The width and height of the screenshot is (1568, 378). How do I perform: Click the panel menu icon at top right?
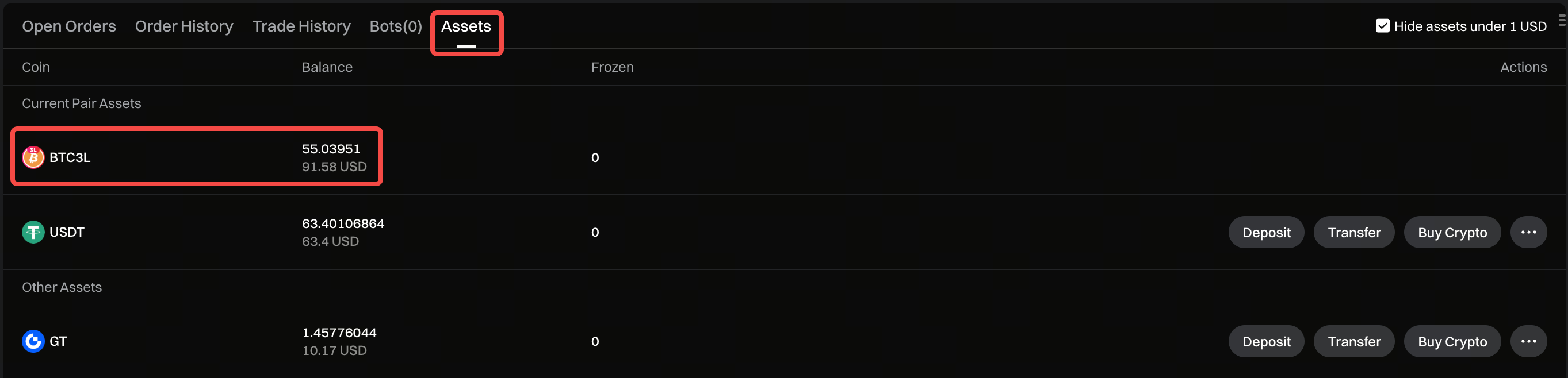tap(1561, 21)
